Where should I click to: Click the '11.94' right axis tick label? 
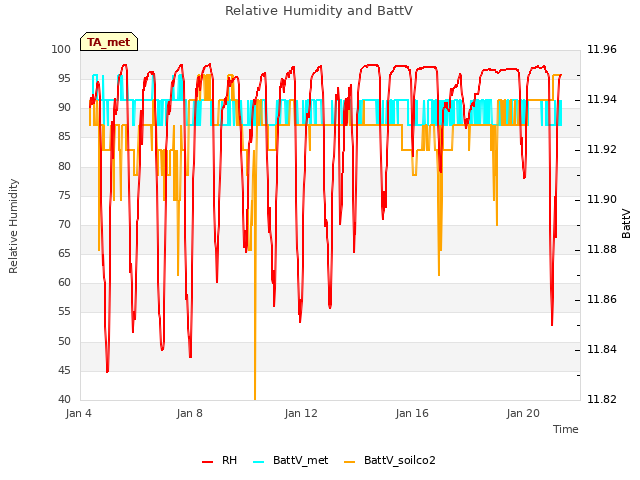[x=602, y=100]
